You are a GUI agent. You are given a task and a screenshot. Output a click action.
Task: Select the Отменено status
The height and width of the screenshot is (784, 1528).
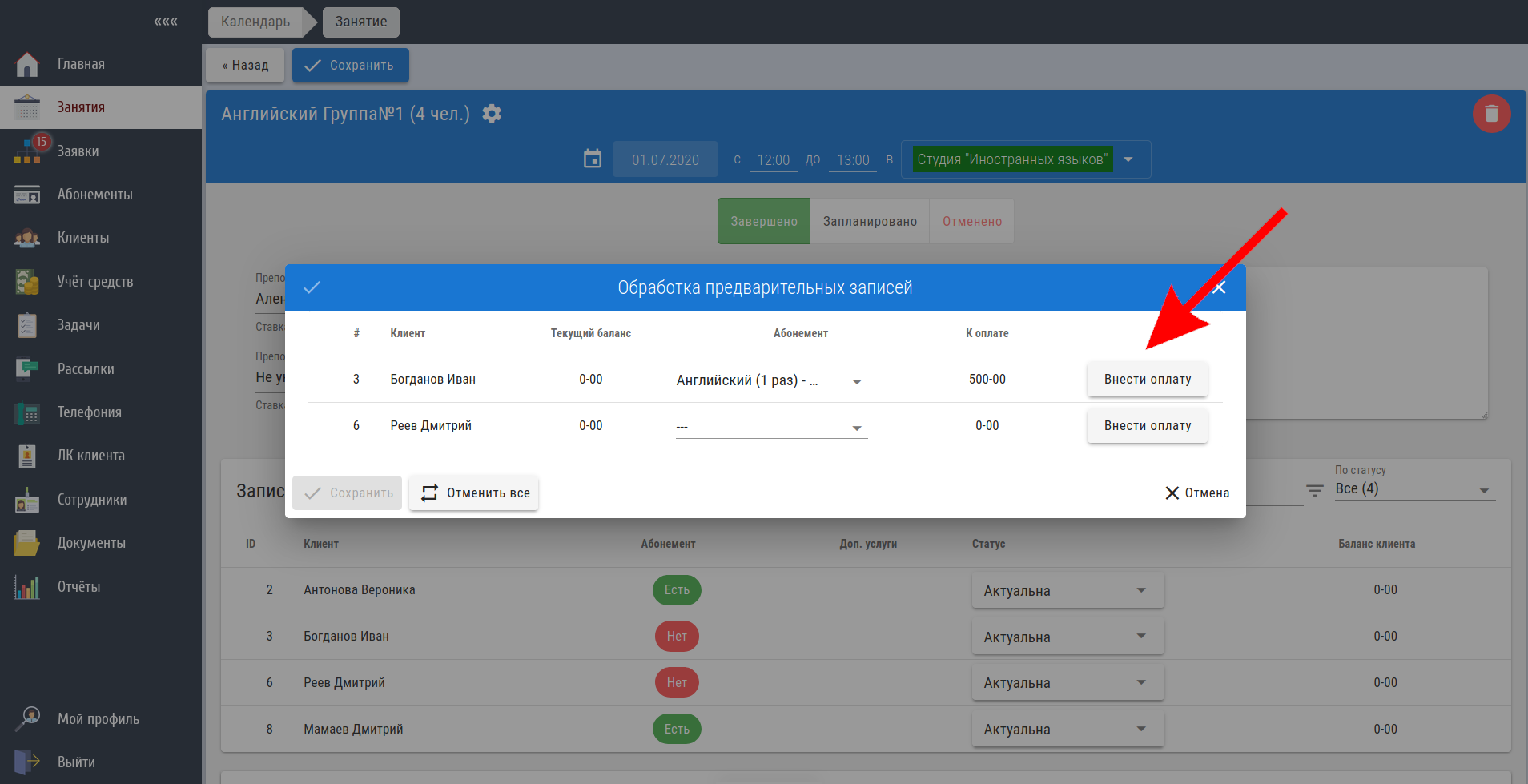point(972,221)
